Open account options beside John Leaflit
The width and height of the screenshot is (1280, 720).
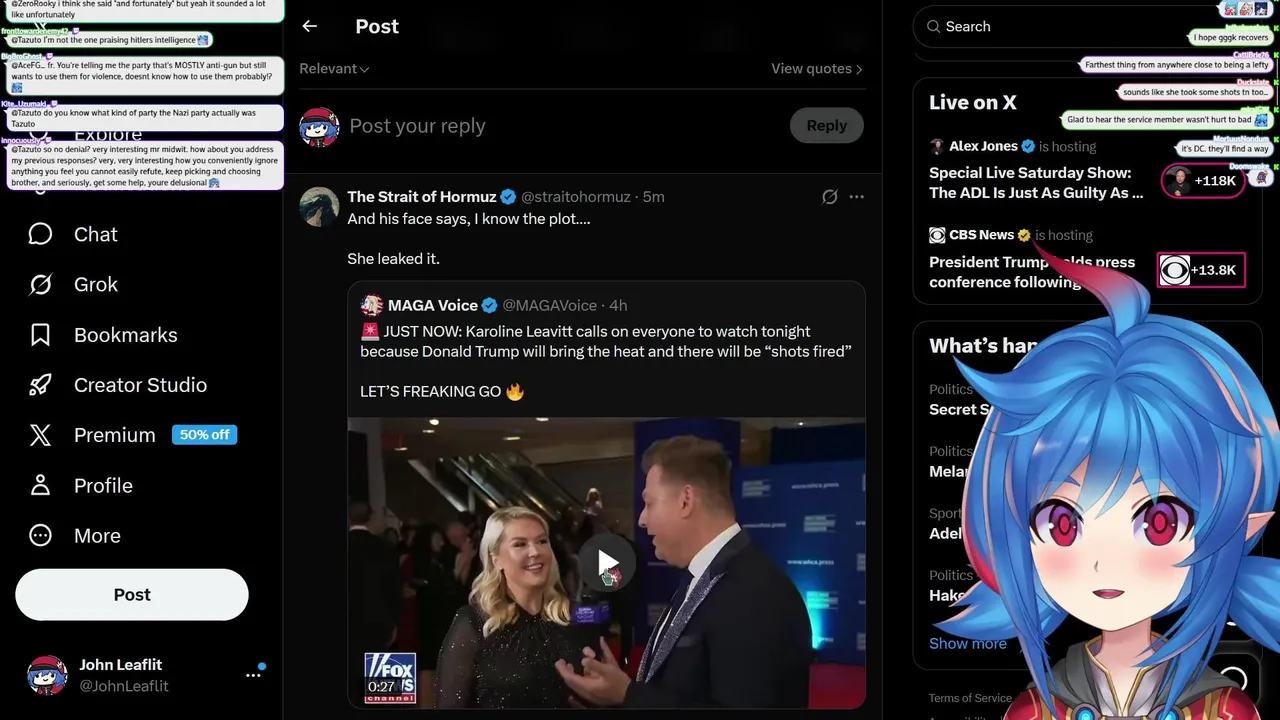[253, 675]
